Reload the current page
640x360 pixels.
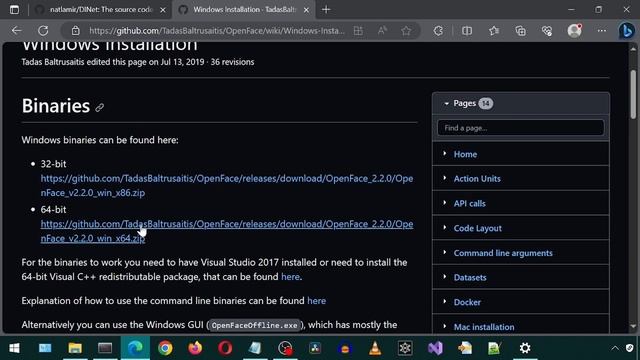point(43,31)
